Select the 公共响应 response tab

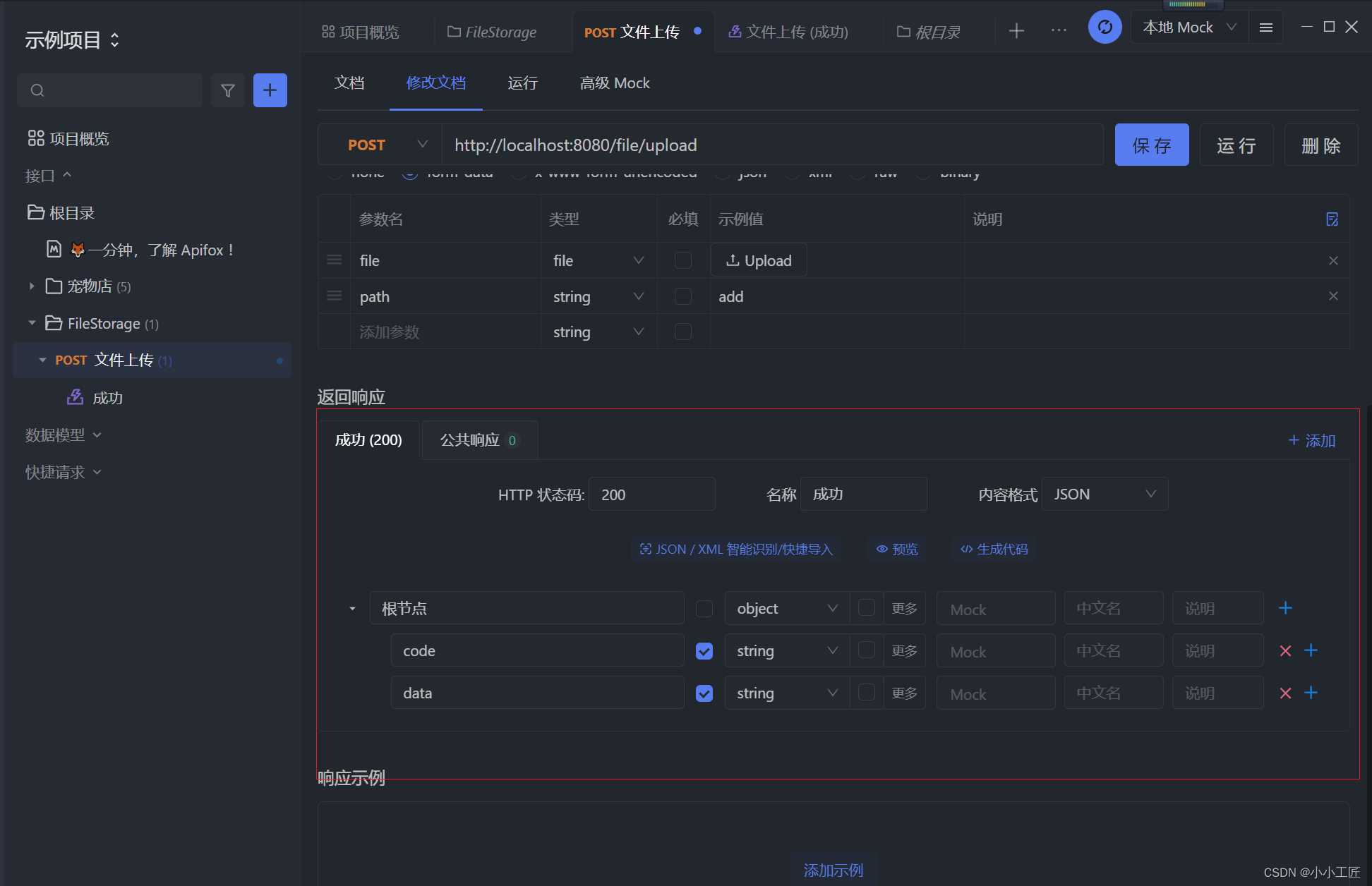click(x=479, y=440)
